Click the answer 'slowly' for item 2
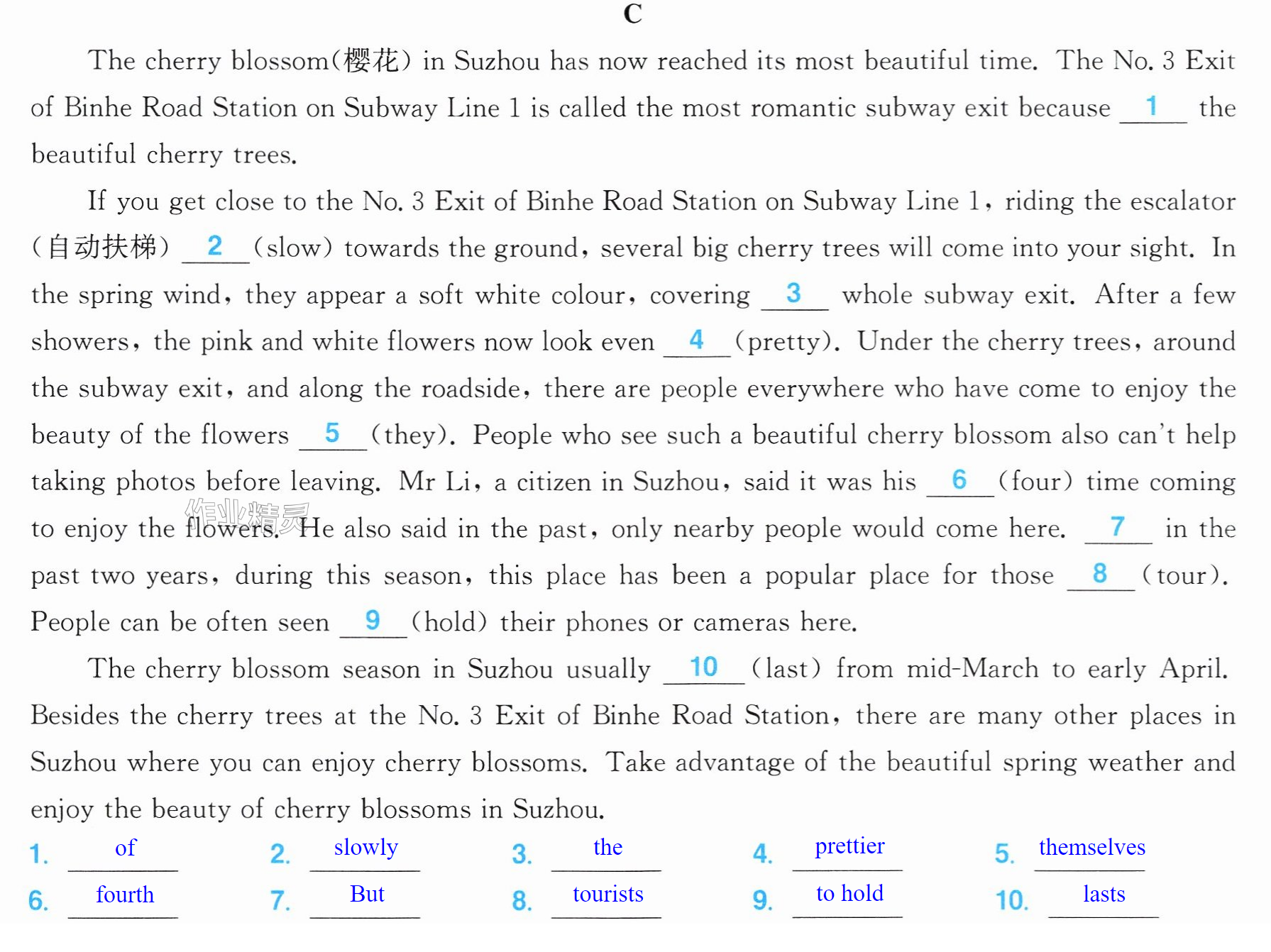This screenshot has height=952, width=1271. tap(365, 848)
